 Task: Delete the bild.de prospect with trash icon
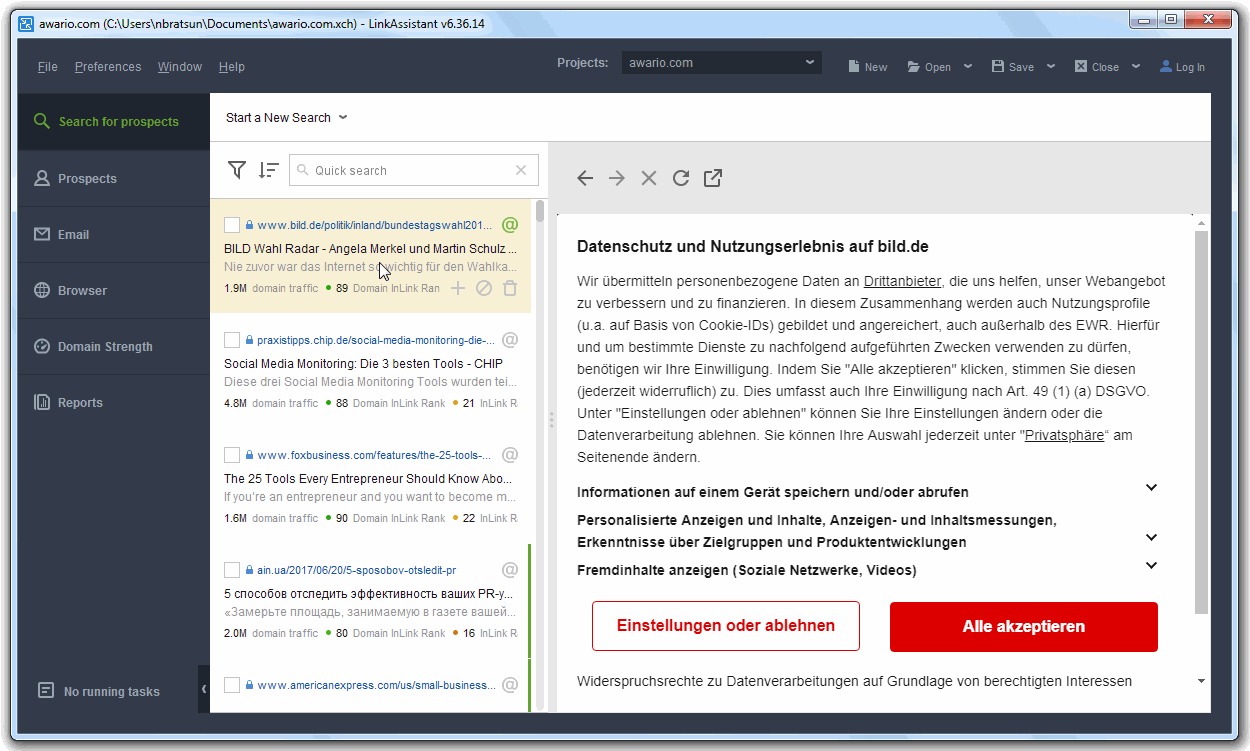(510, 288)
